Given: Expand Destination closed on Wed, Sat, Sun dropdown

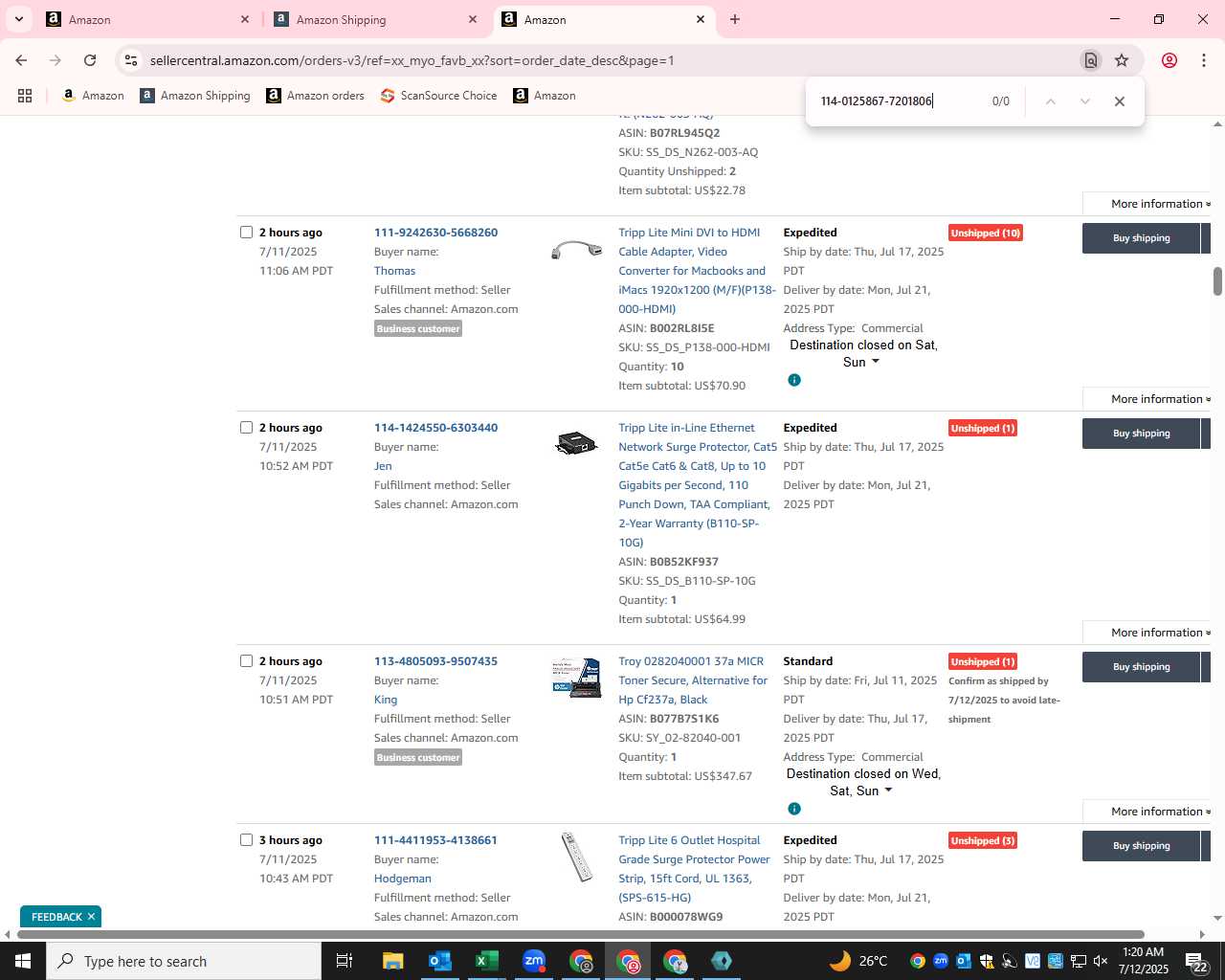Looking at the screenshot, I should (x=888, y=791).
